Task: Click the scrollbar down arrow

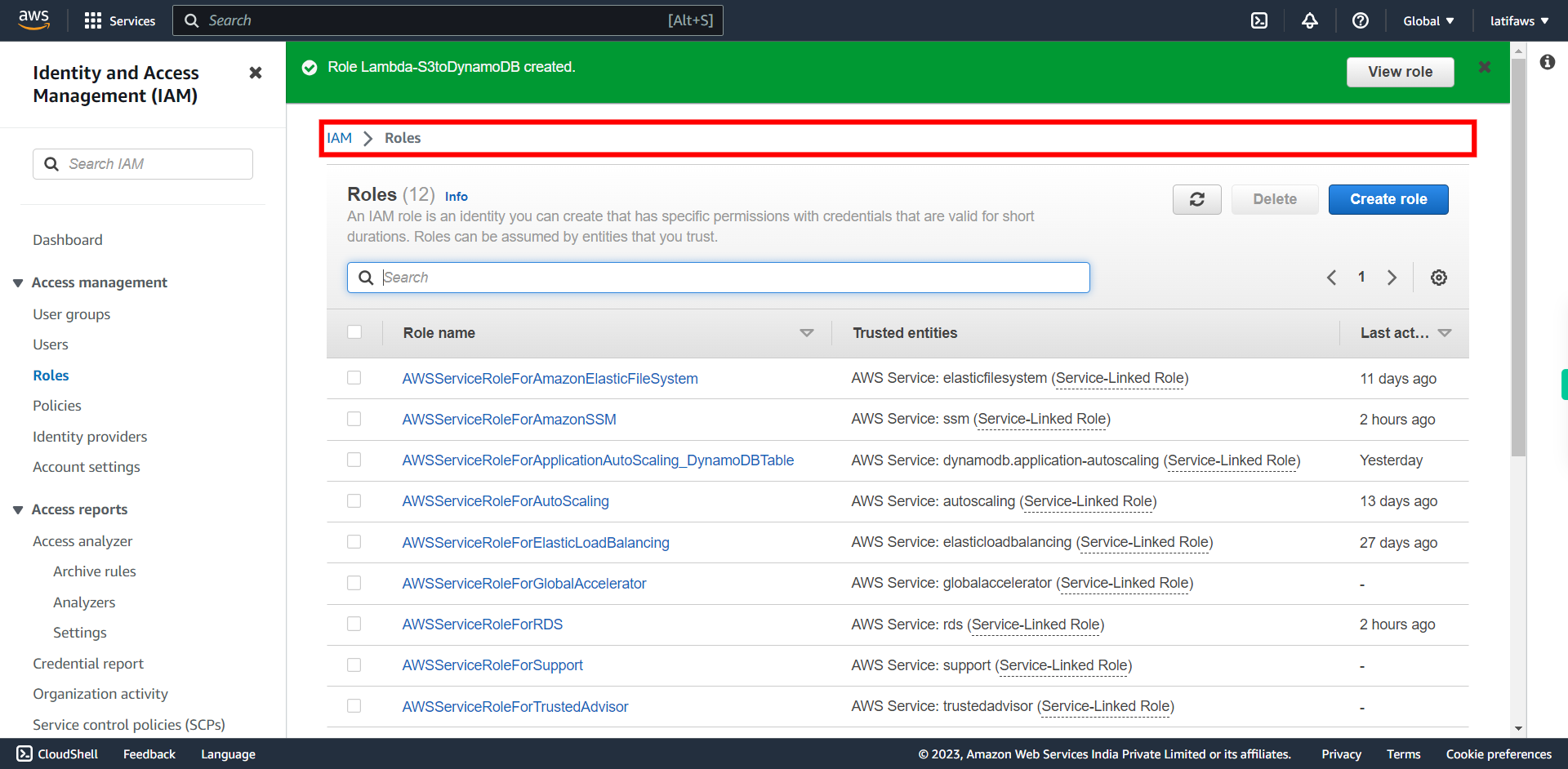Action: [1518, 728]
